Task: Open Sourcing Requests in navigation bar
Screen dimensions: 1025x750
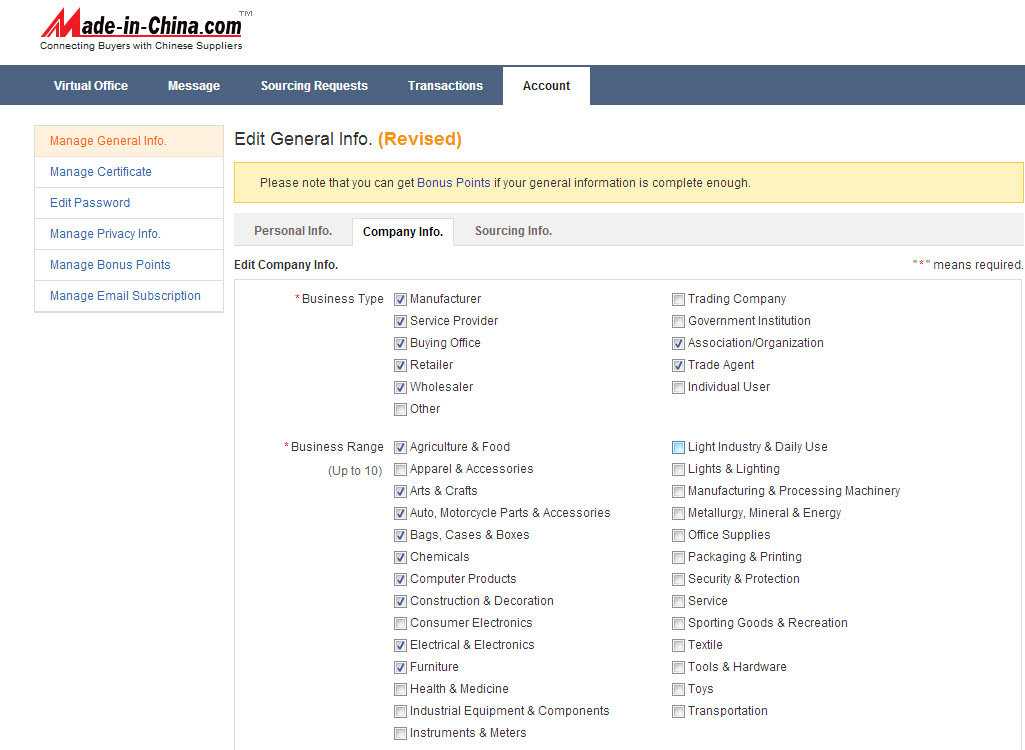Action: click(314, 86)
